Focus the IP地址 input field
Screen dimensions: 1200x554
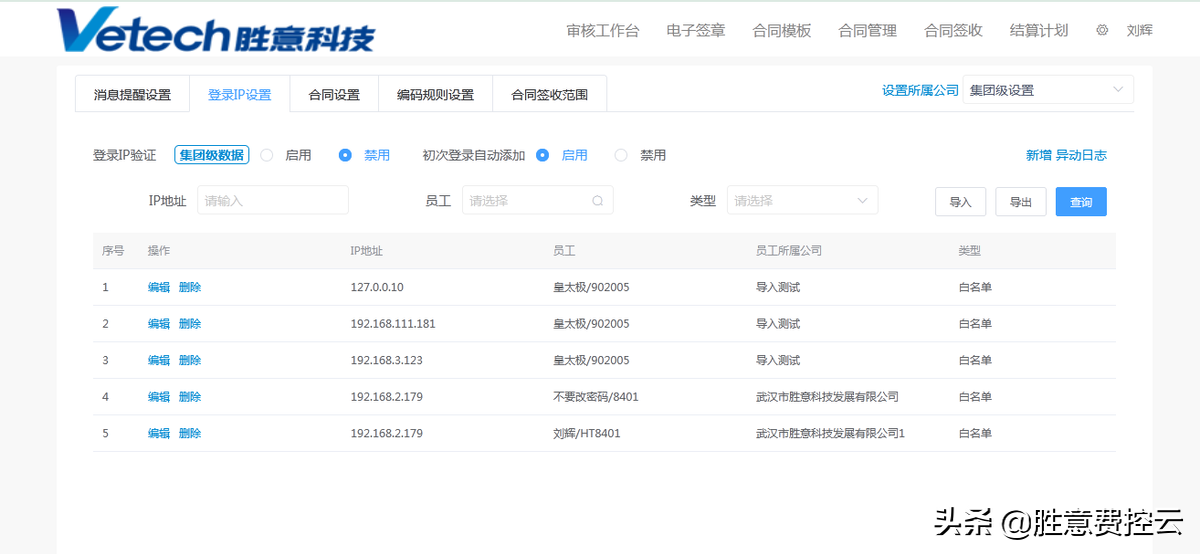pyautogui.click(x=273, y=200)
